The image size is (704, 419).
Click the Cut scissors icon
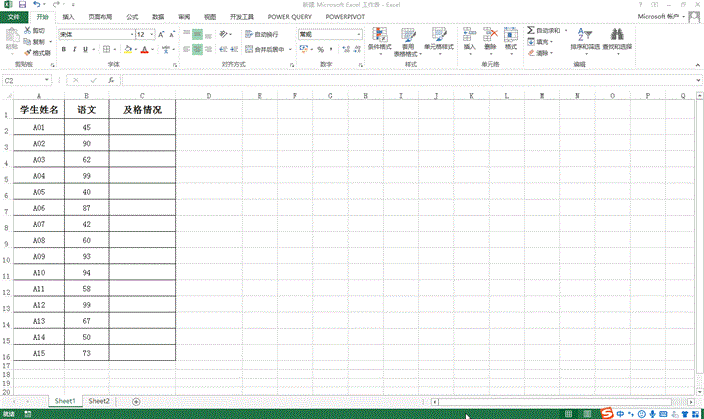pos(27,32)
